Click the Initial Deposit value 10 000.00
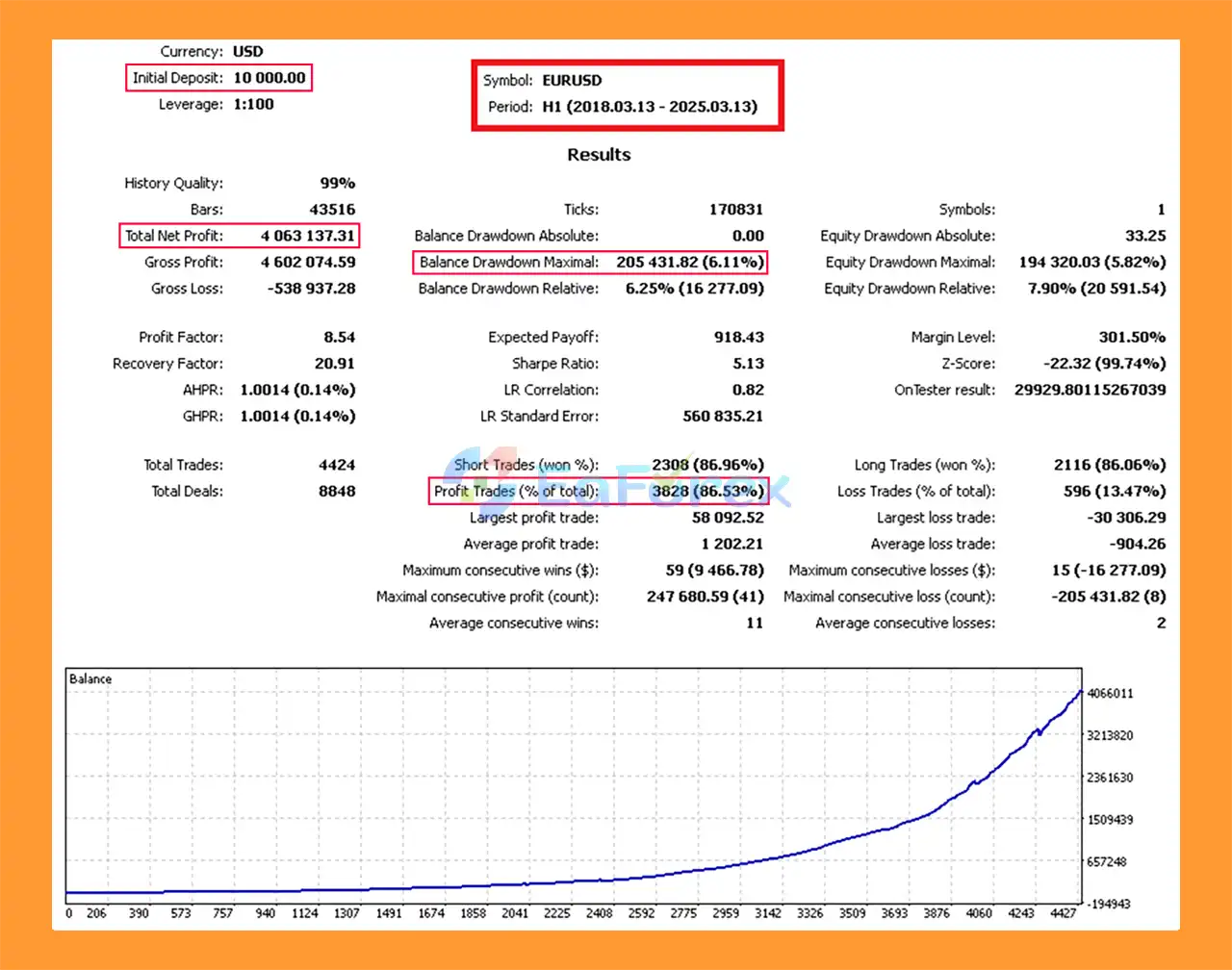This screenshot has width=1232, height=970. click(x=269, y=78)
